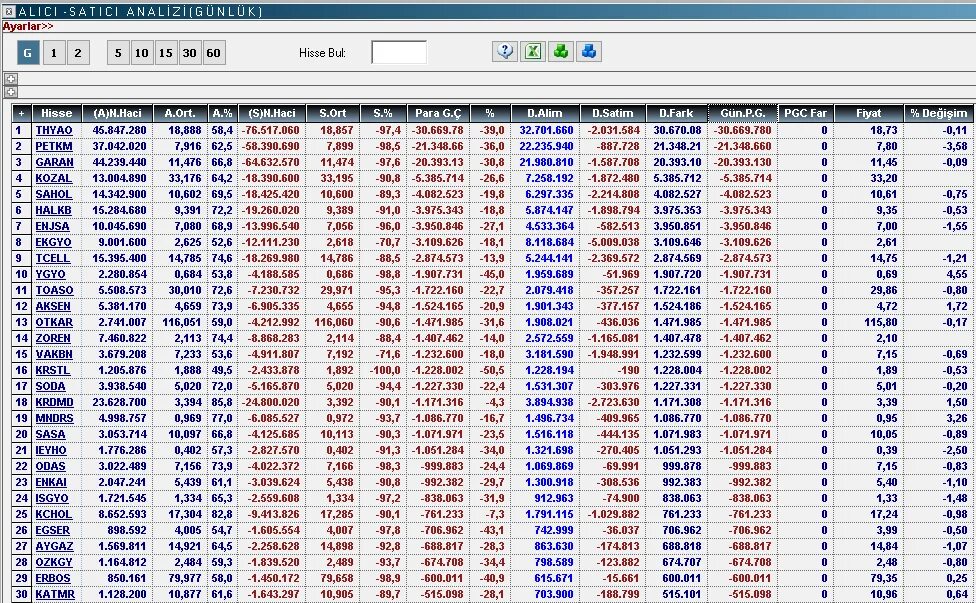This screenshot has width=976, height=603.
Task: Open the SAHOL stock link
Action: [x=53, y=194]
